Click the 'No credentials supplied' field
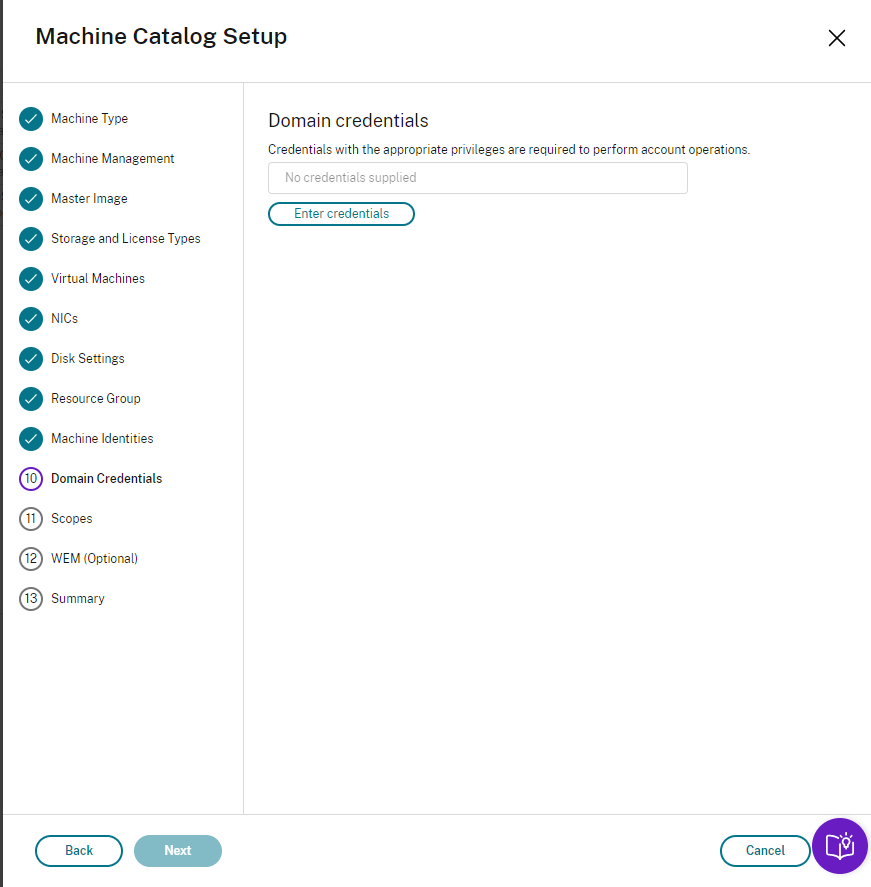 coord(478,178)
